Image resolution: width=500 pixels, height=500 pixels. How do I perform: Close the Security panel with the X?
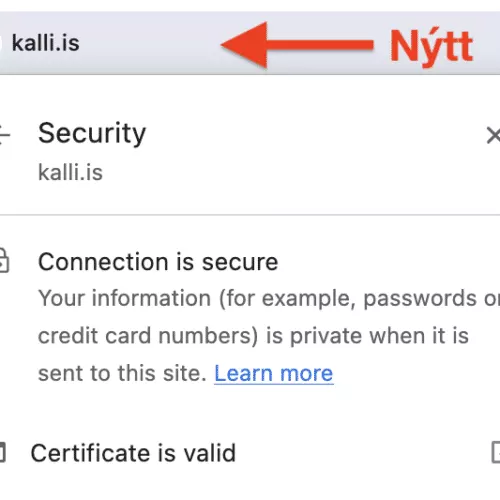(x=493, y=135)
